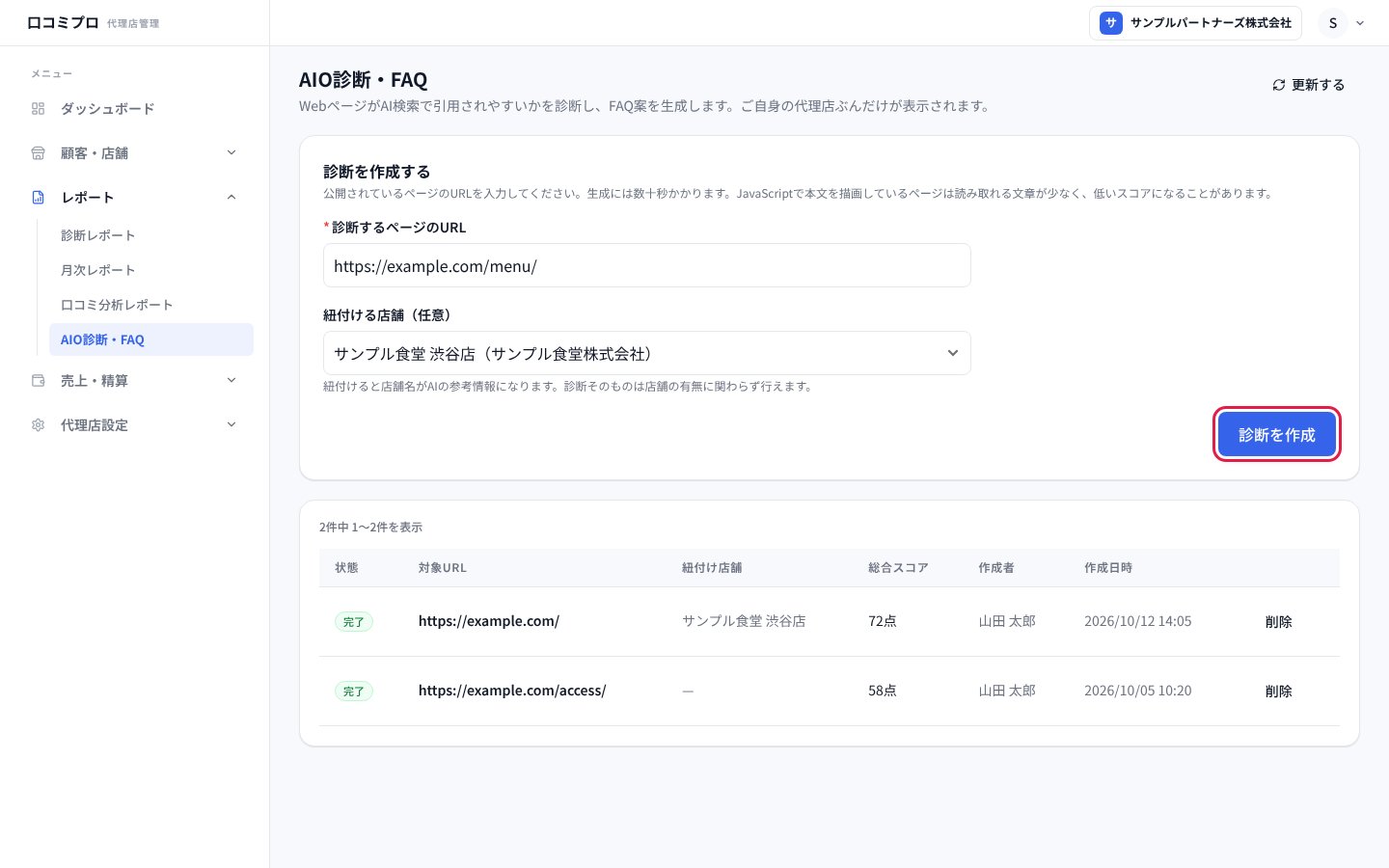Click the gear icon beside 代理店設定
This screenshot has height=868, width=1389.
click(39, 425)
